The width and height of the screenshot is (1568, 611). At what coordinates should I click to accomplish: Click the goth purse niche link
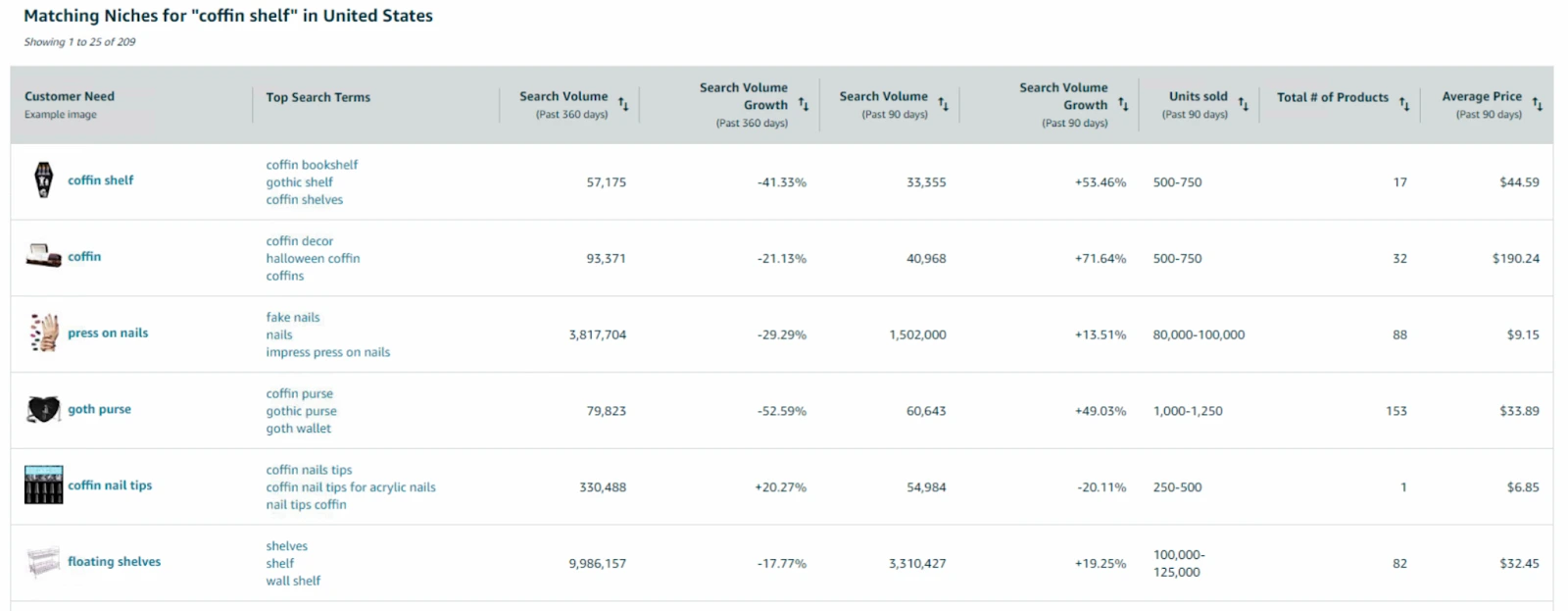pos(99,410)
